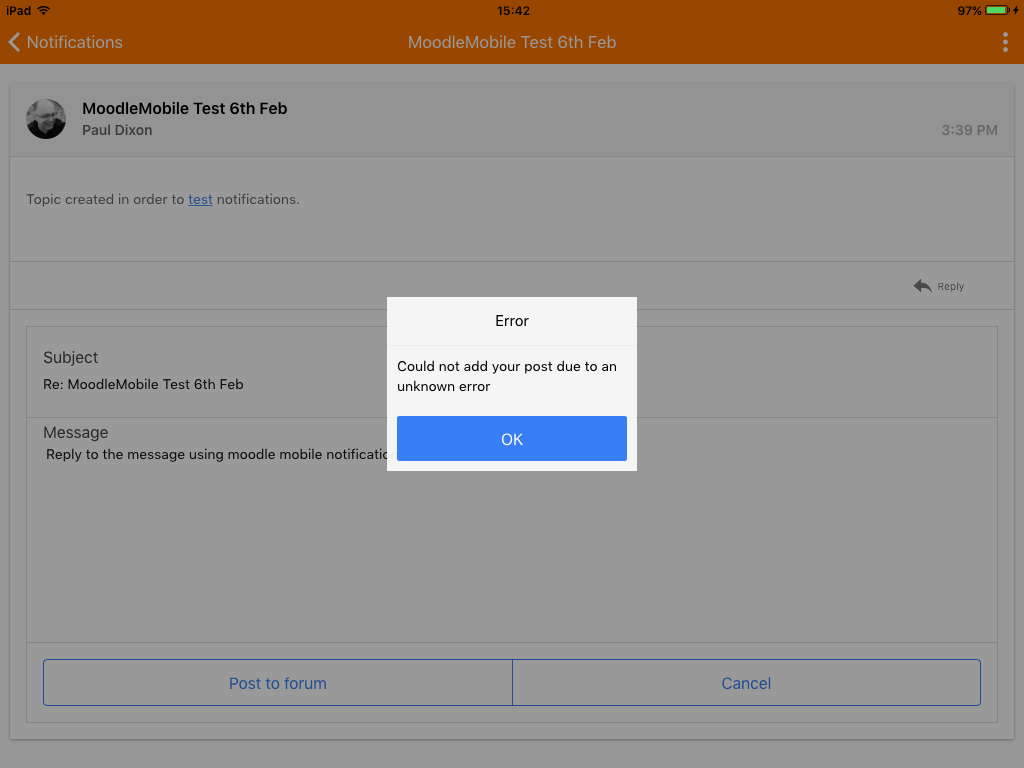Open the 'test' hyperlink in post
Viewport: 1024px width, 768px height.
pos(200,199)
